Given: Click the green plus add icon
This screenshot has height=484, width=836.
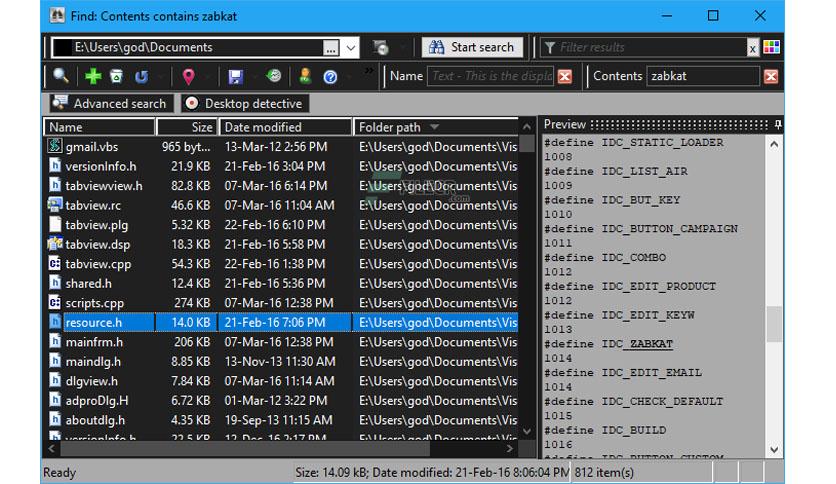Looking at the screenshot, I should 93,76.
